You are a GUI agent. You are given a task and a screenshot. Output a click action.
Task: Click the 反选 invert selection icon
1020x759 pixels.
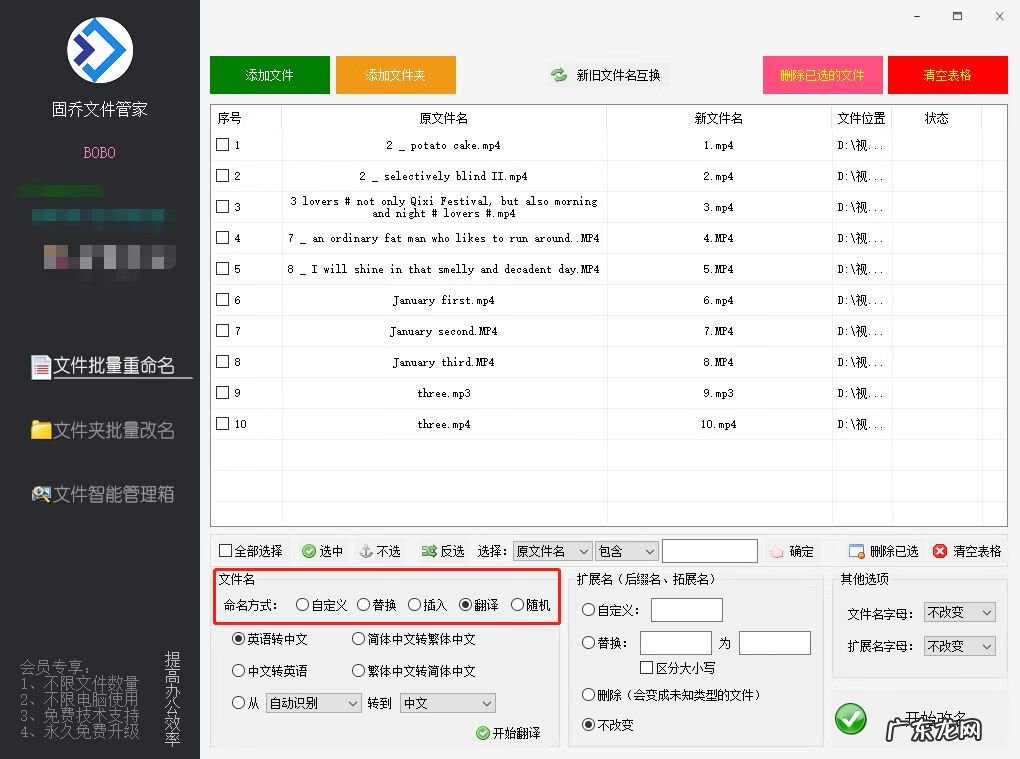point(429,551)
